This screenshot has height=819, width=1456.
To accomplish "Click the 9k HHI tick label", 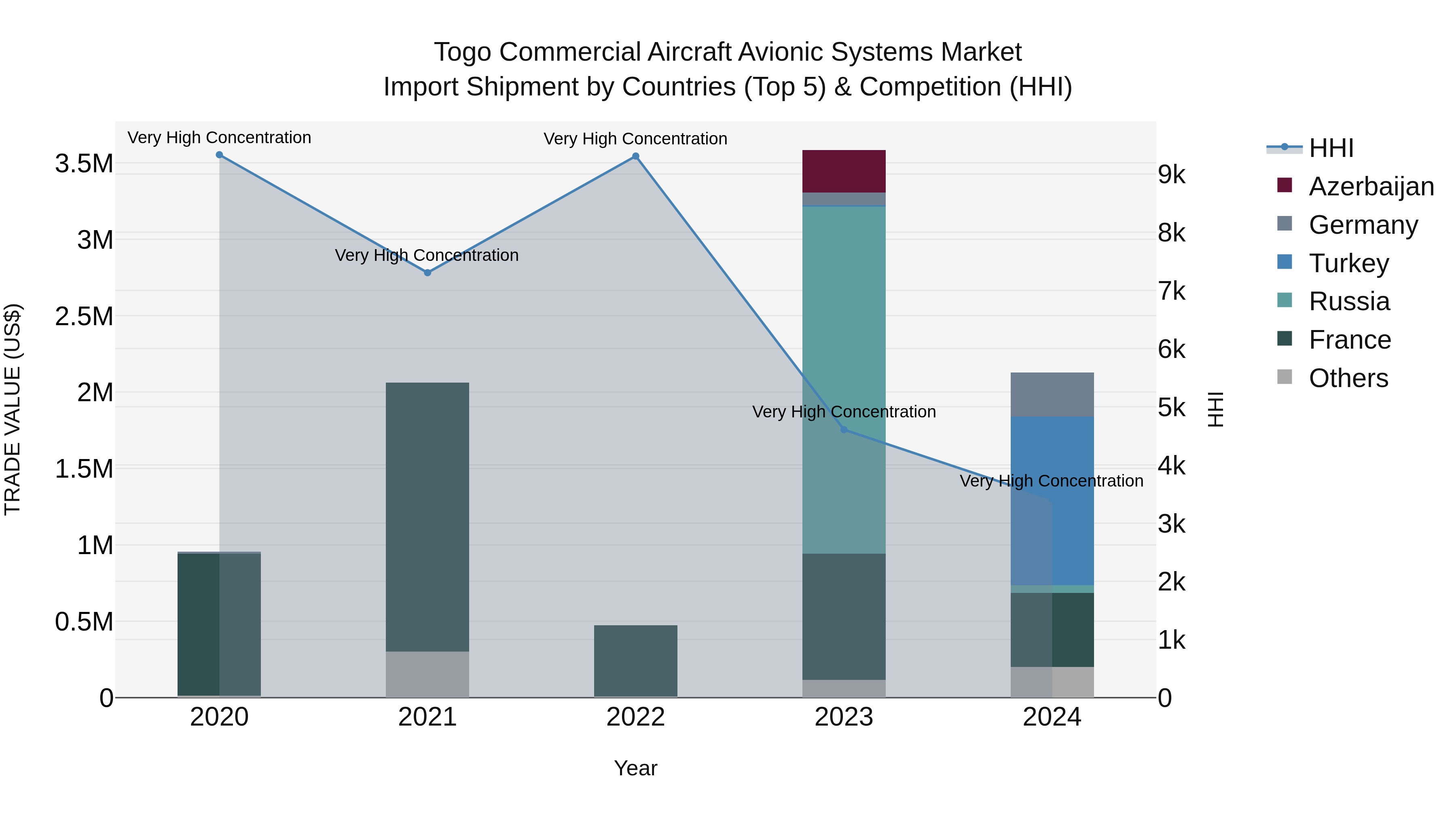I will pos(1172,175).
